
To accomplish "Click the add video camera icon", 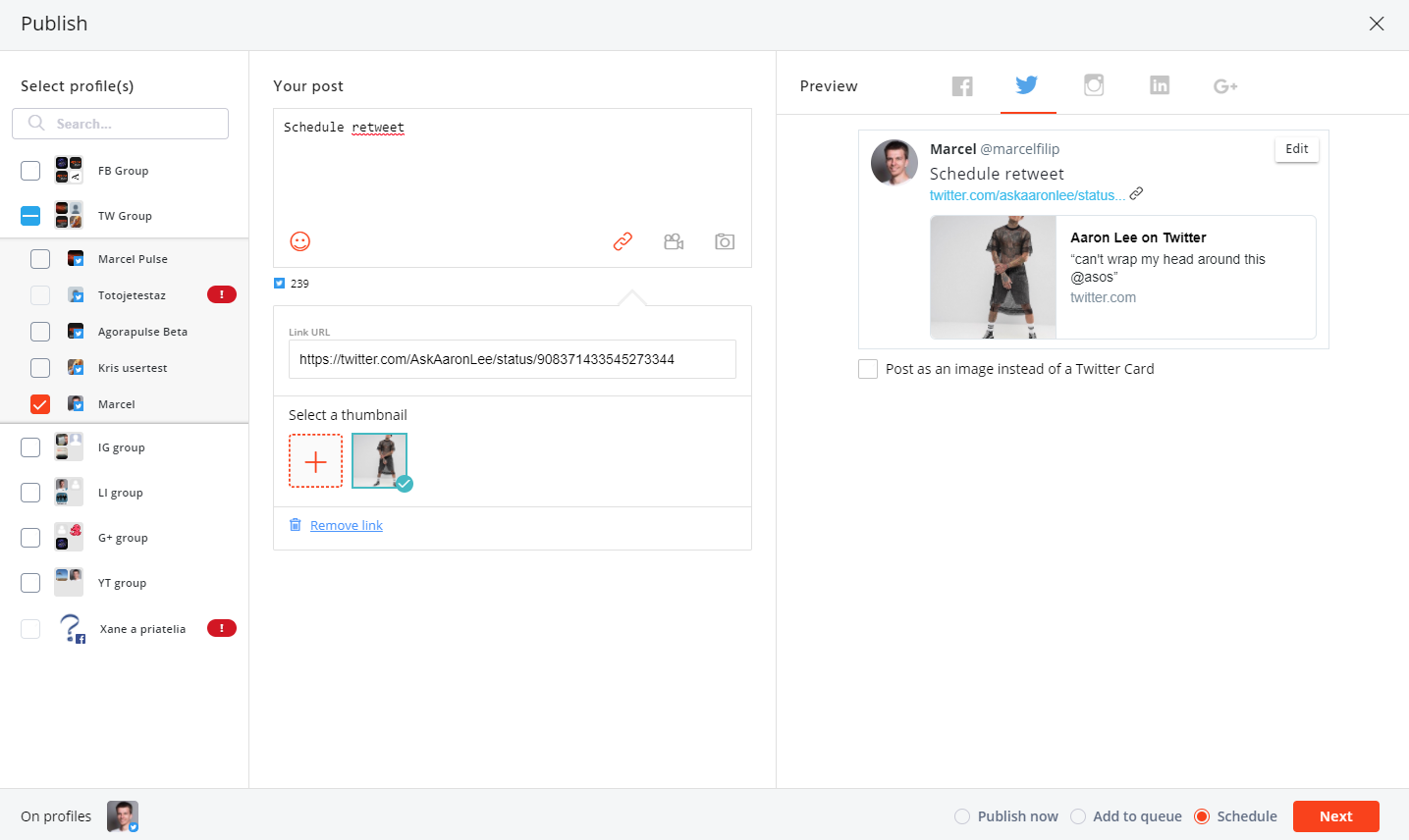I will 674,241.
